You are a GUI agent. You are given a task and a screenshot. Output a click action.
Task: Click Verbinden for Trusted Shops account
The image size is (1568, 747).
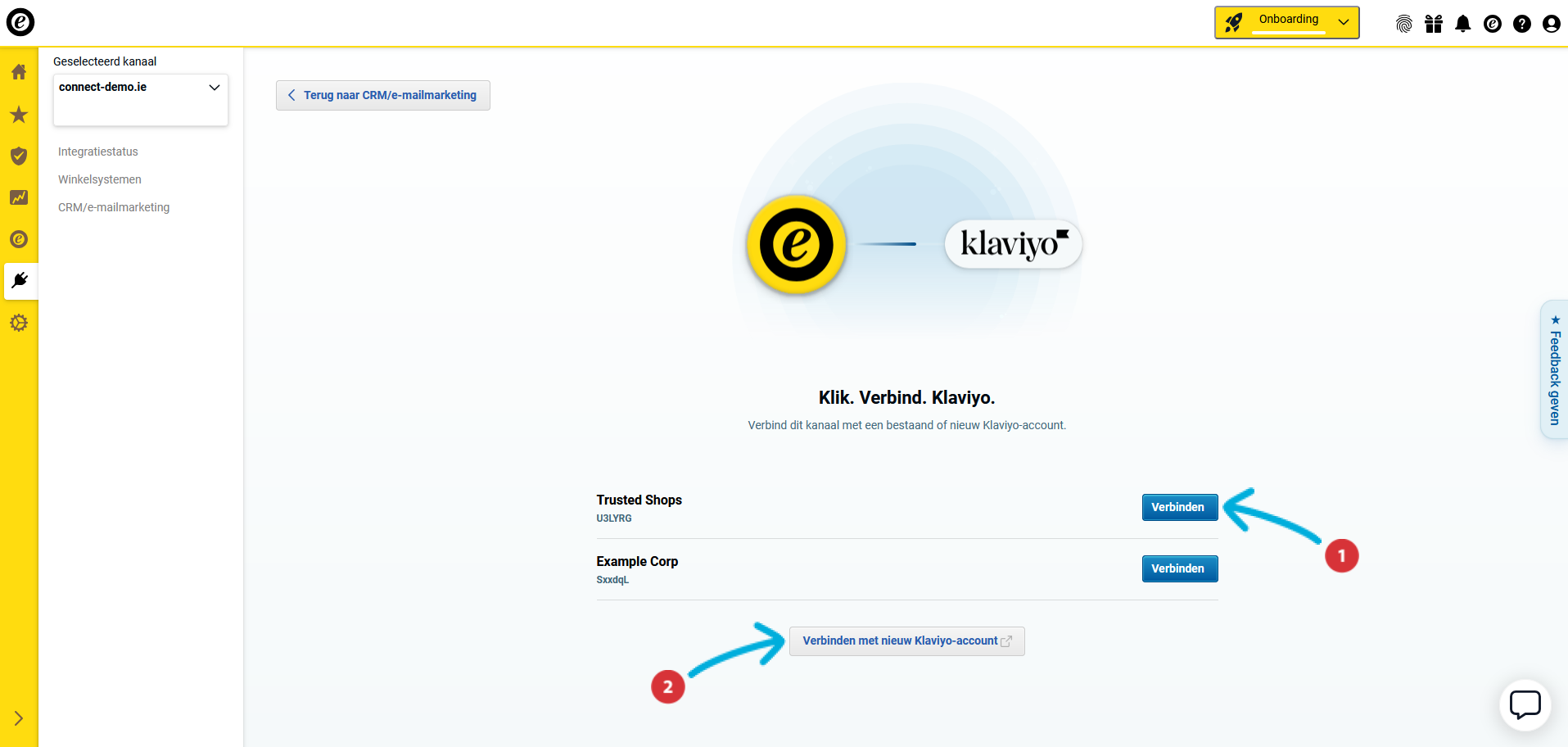1179,507
